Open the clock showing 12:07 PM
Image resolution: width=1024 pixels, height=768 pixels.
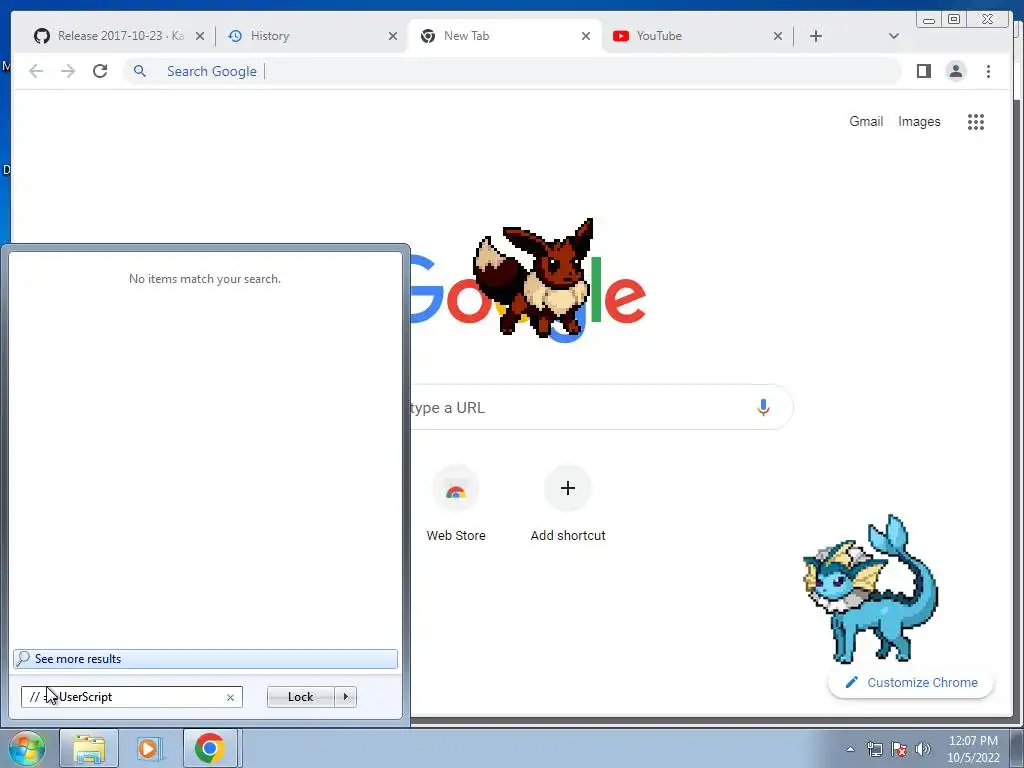973,749
